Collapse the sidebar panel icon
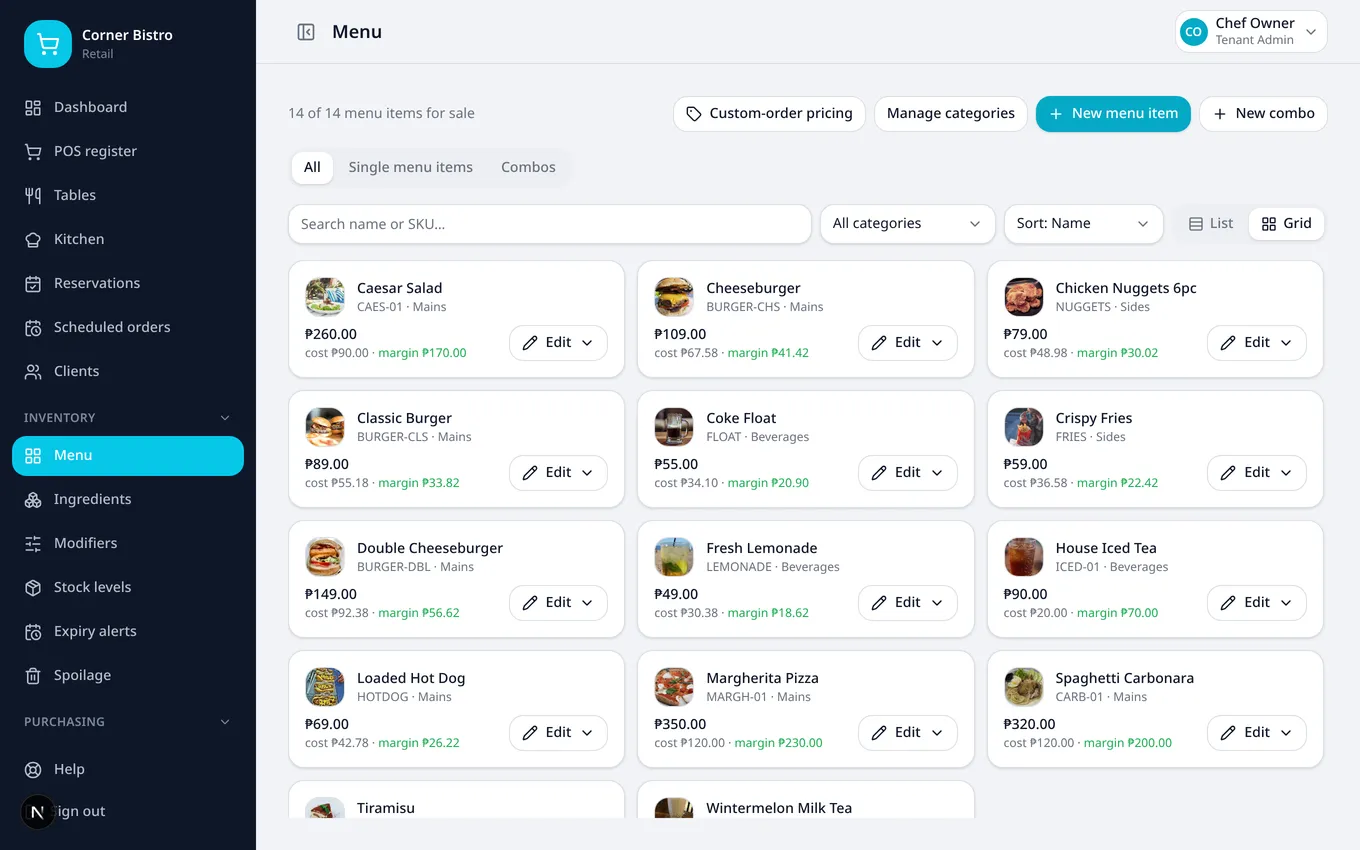1360x850 pixels. tap(306, 32)
